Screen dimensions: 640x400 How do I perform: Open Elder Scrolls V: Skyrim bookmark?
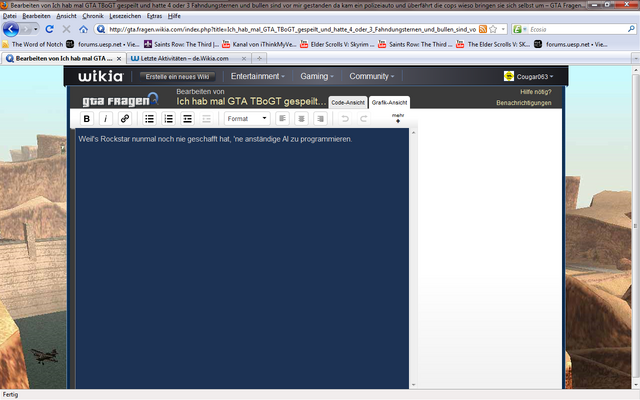(337, 44)
